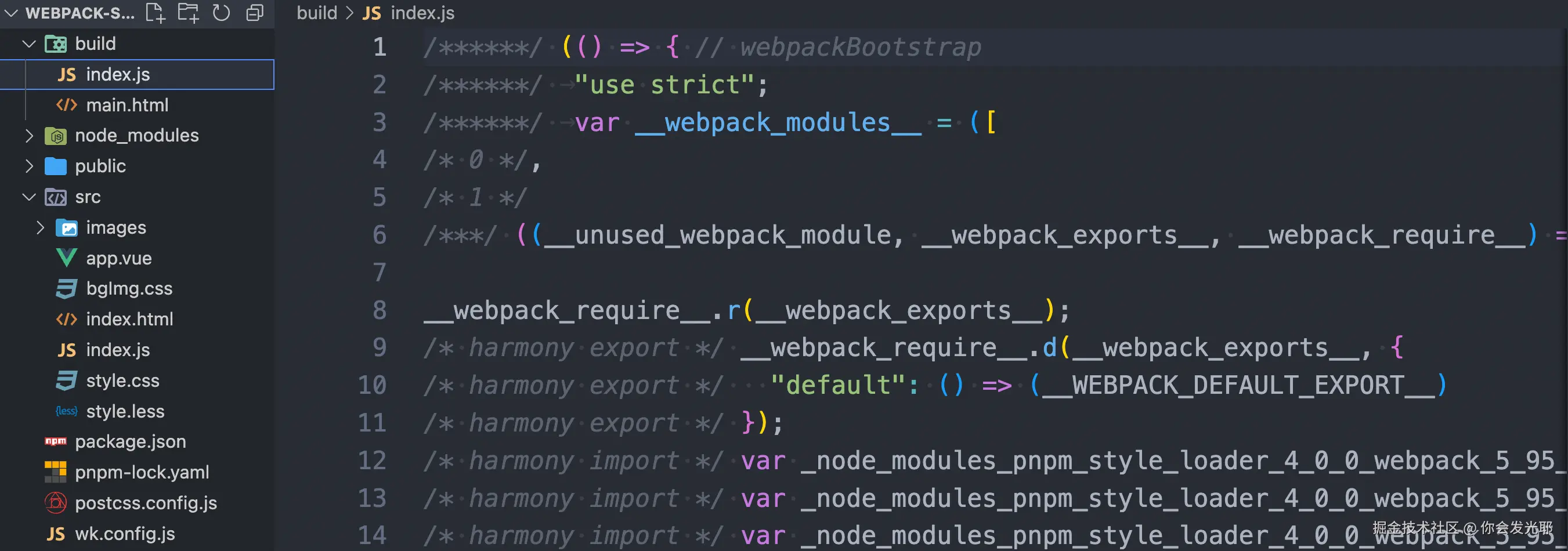Image resolution: width=1568 pixels, height=551 pixels.
Task: Click __unused_webpack_module parameter on line 6
Action: [718, 235]
